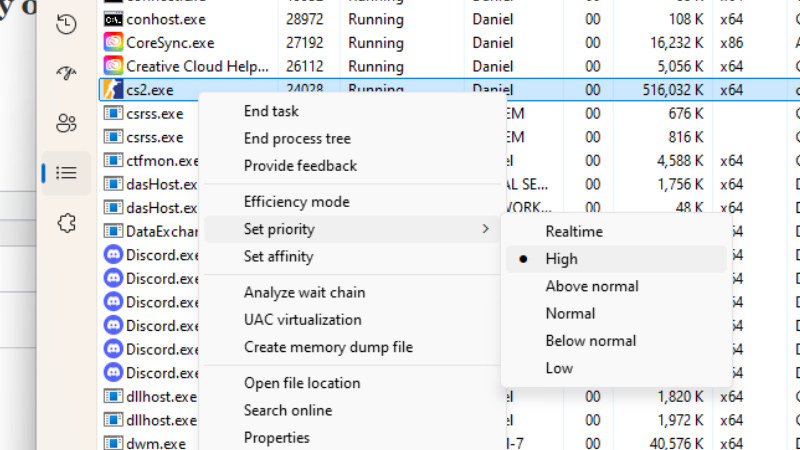Toggle Efficiency mode for cs2.exe
Viewport: 800px width, 450px height.
pyautogui.click(x=297, y=202)
